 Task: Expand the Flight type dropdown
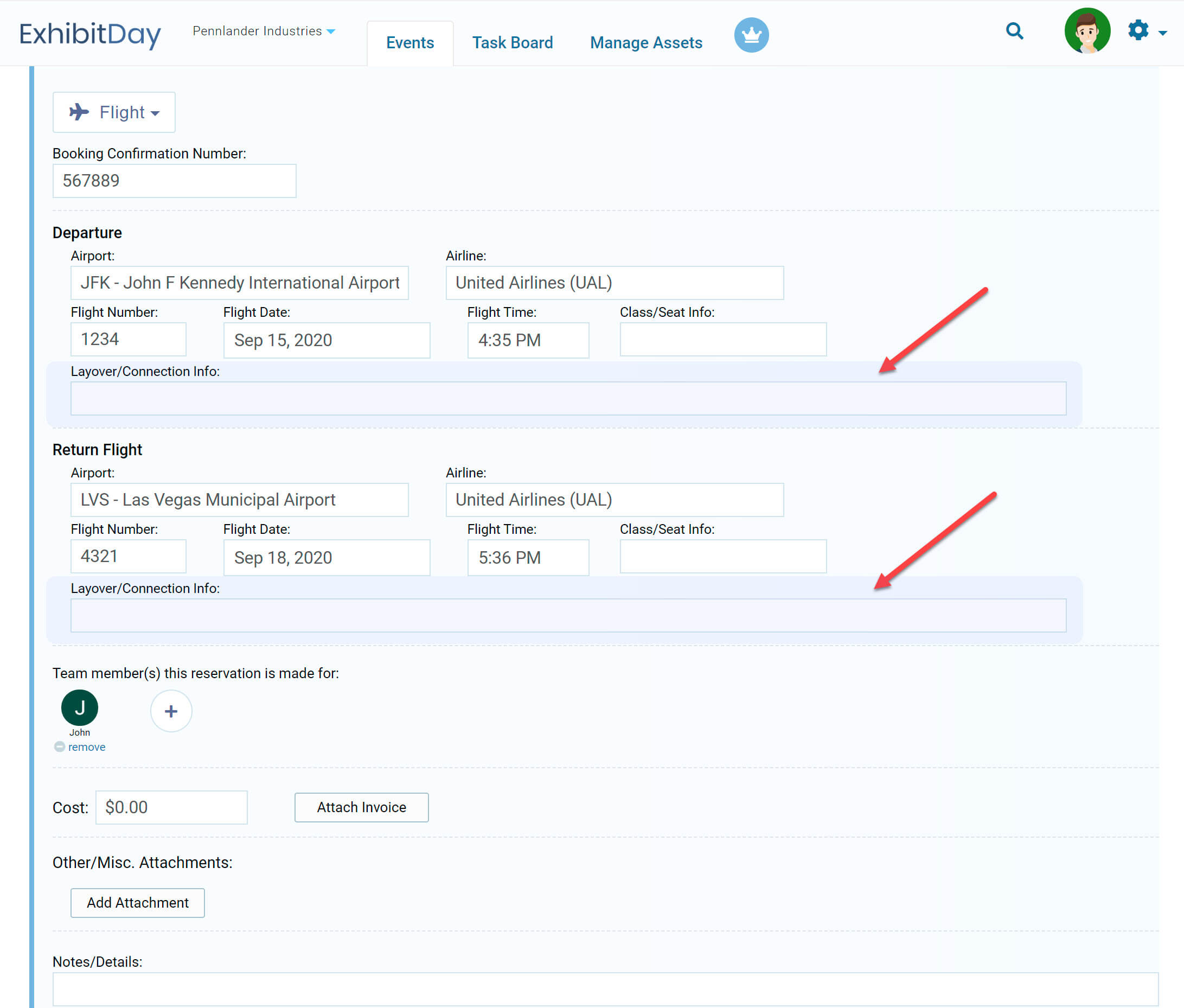tap(114, 112)
